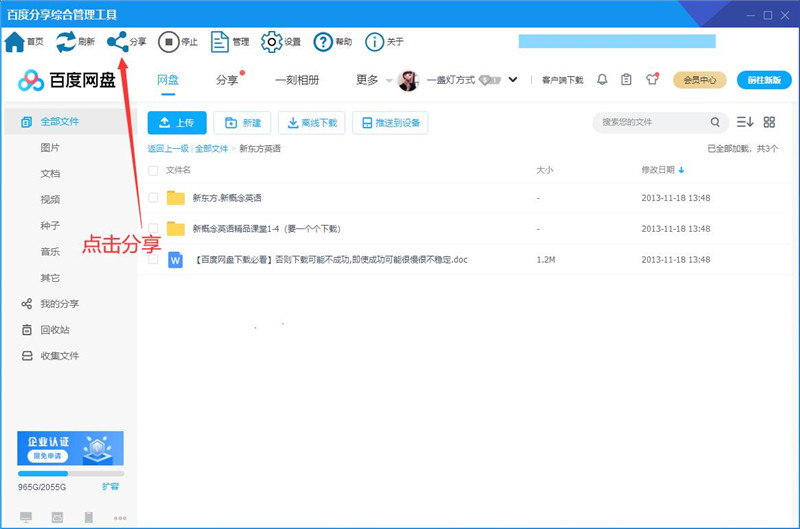
Task: Click the 分享 share toolbar icon
Action: (x=117, y=42)
